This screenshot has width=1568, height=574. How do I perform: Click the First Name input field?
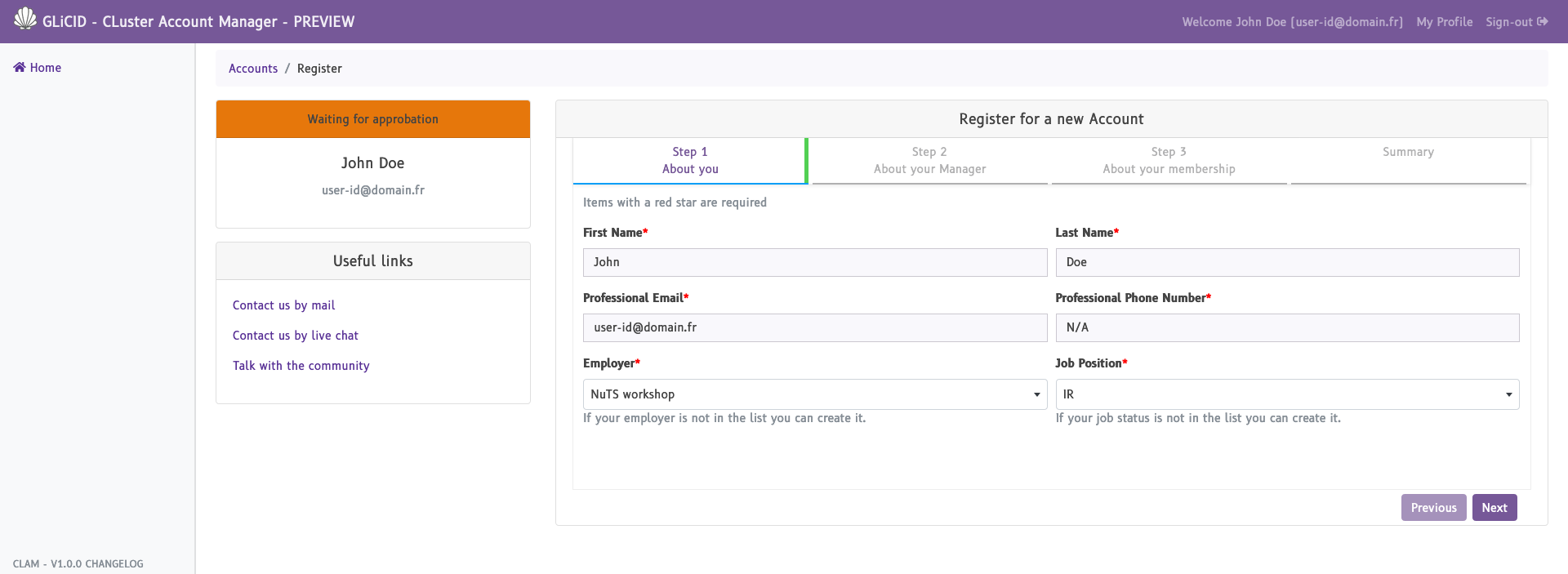coord(814,262)
